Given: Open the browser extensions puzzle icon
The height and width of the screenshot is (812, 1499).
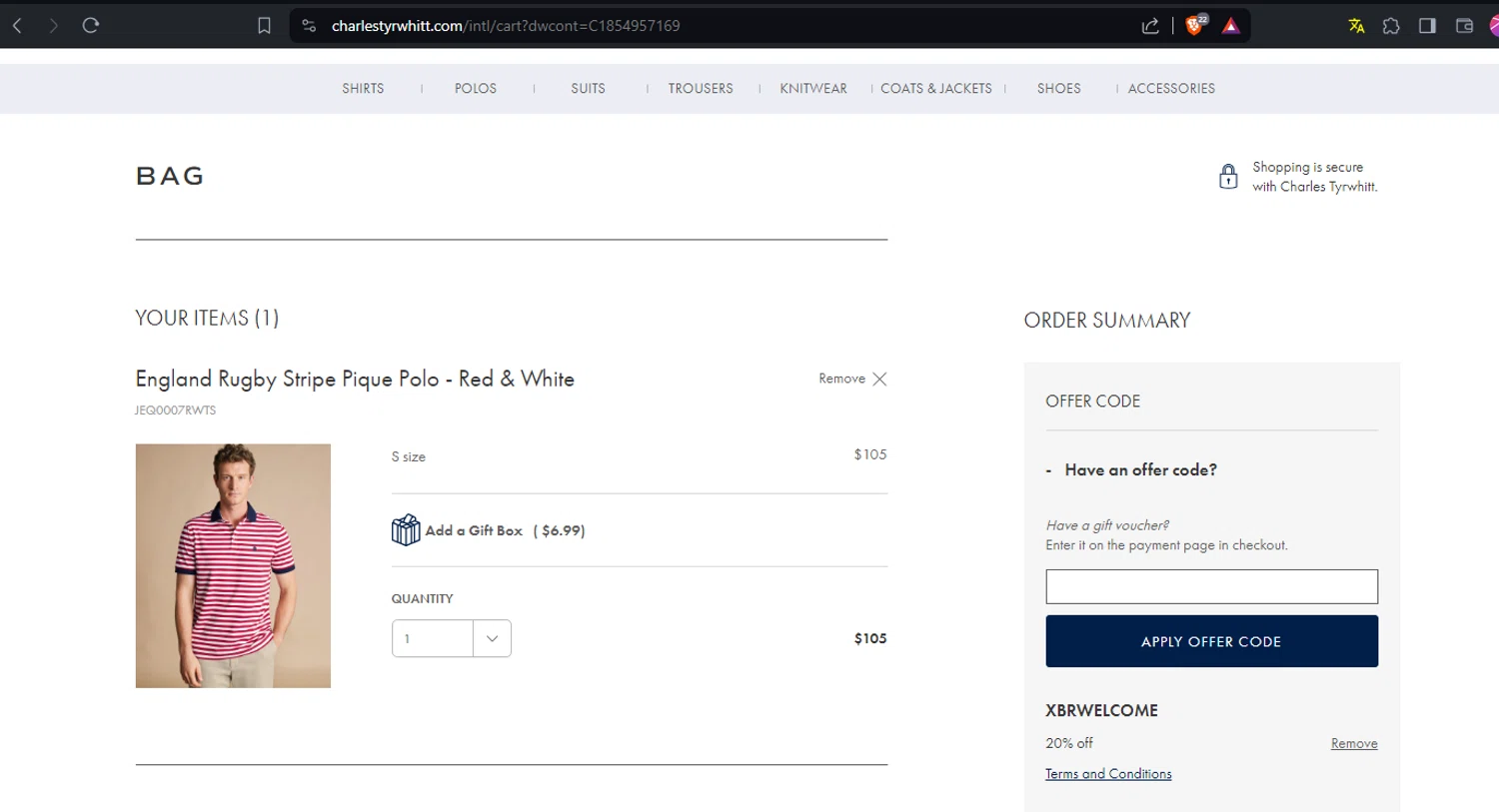Looking at the screenshot, I should click(1391, 26).
